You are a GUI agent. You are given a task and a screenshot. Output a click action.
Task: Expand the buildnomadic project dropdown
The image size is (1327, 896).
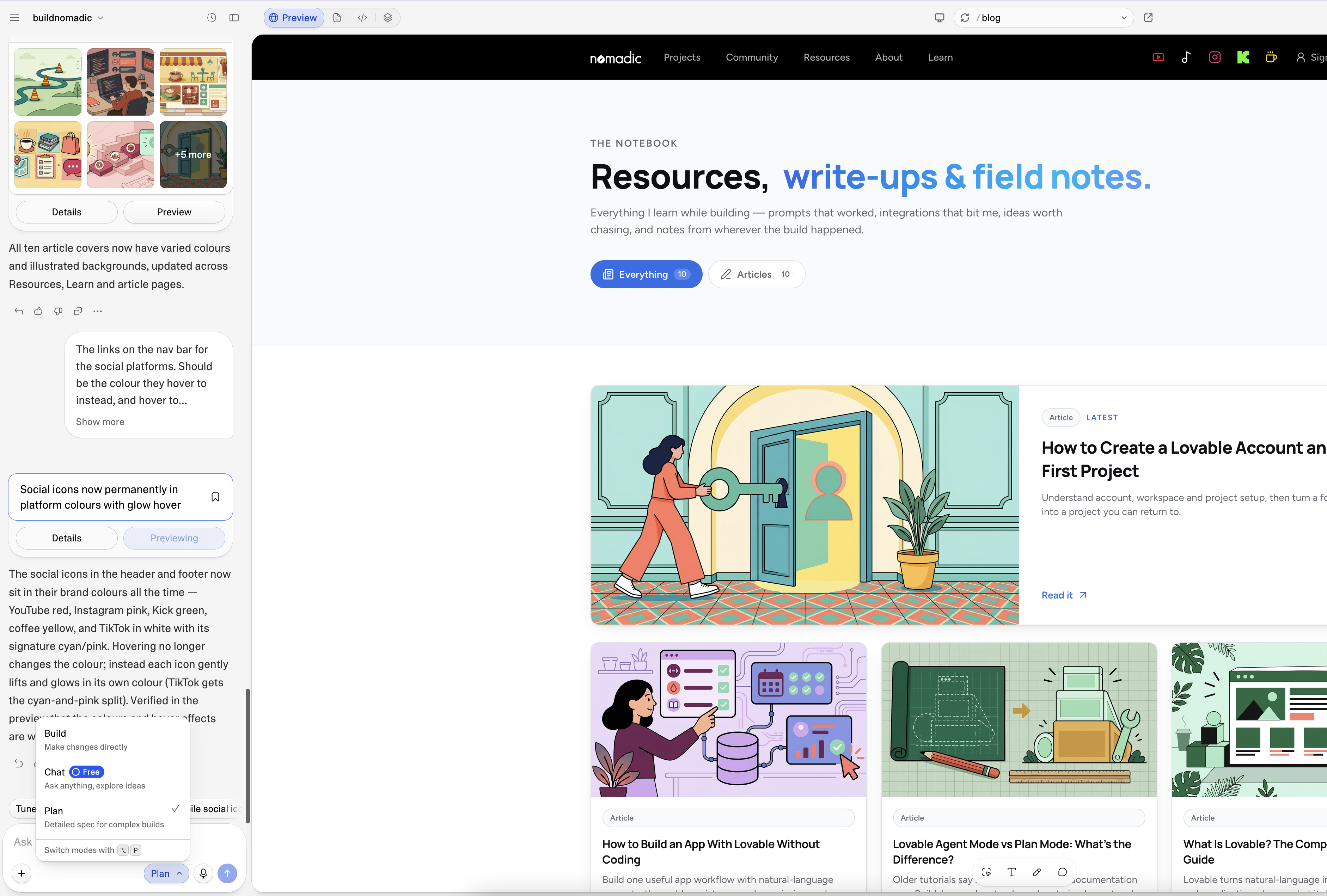point(68,18)
